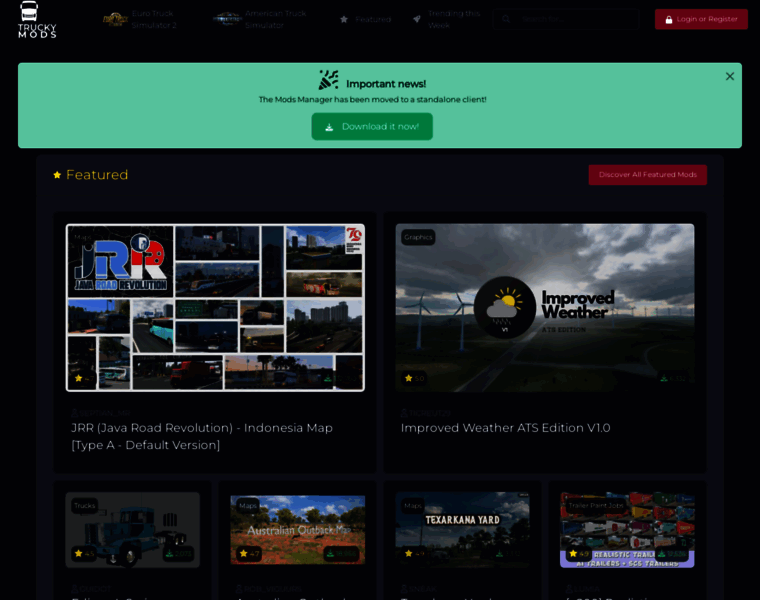760x600 pixels.
Task: Go to Featured in the navigation bar
Action: (366, 19)
